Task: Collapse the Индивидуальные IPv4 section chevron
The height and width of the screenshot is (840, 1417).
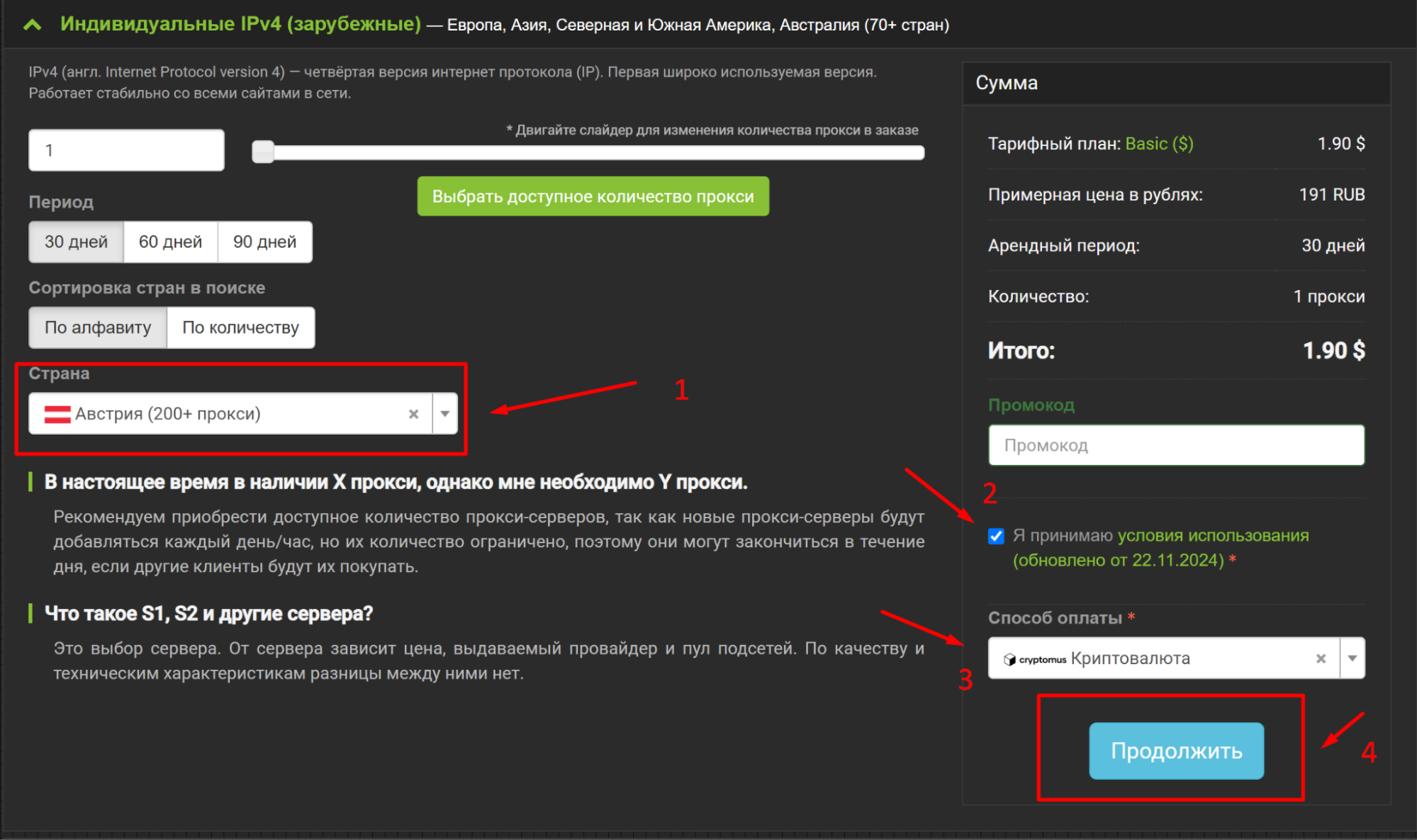Action: click(32, 26)
